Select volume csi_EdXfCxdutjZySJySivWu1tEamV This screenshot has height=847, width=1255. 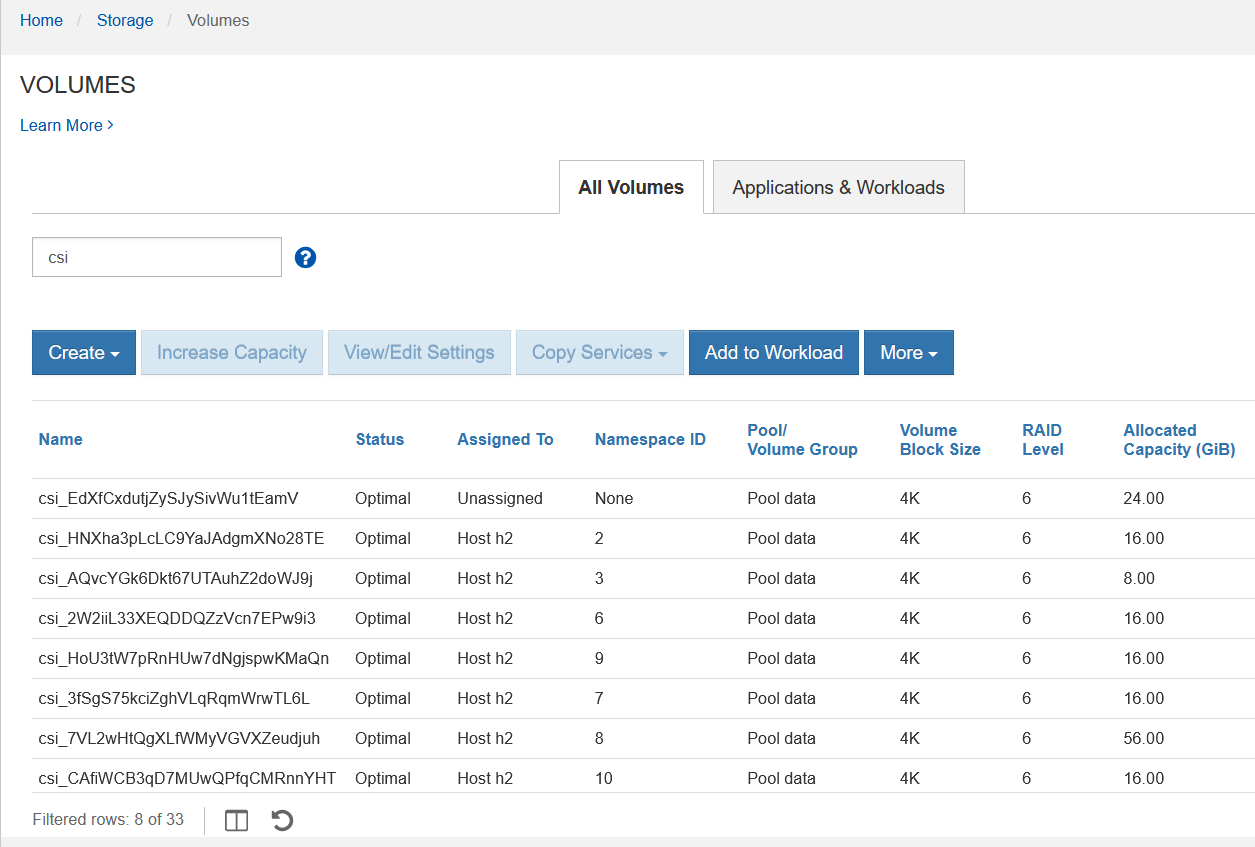[x=169, y=498]
